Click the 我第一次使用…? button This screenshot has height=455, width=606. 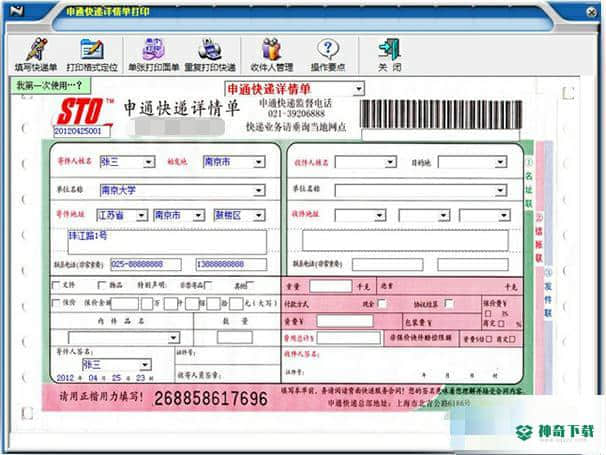tap(50, 85)
